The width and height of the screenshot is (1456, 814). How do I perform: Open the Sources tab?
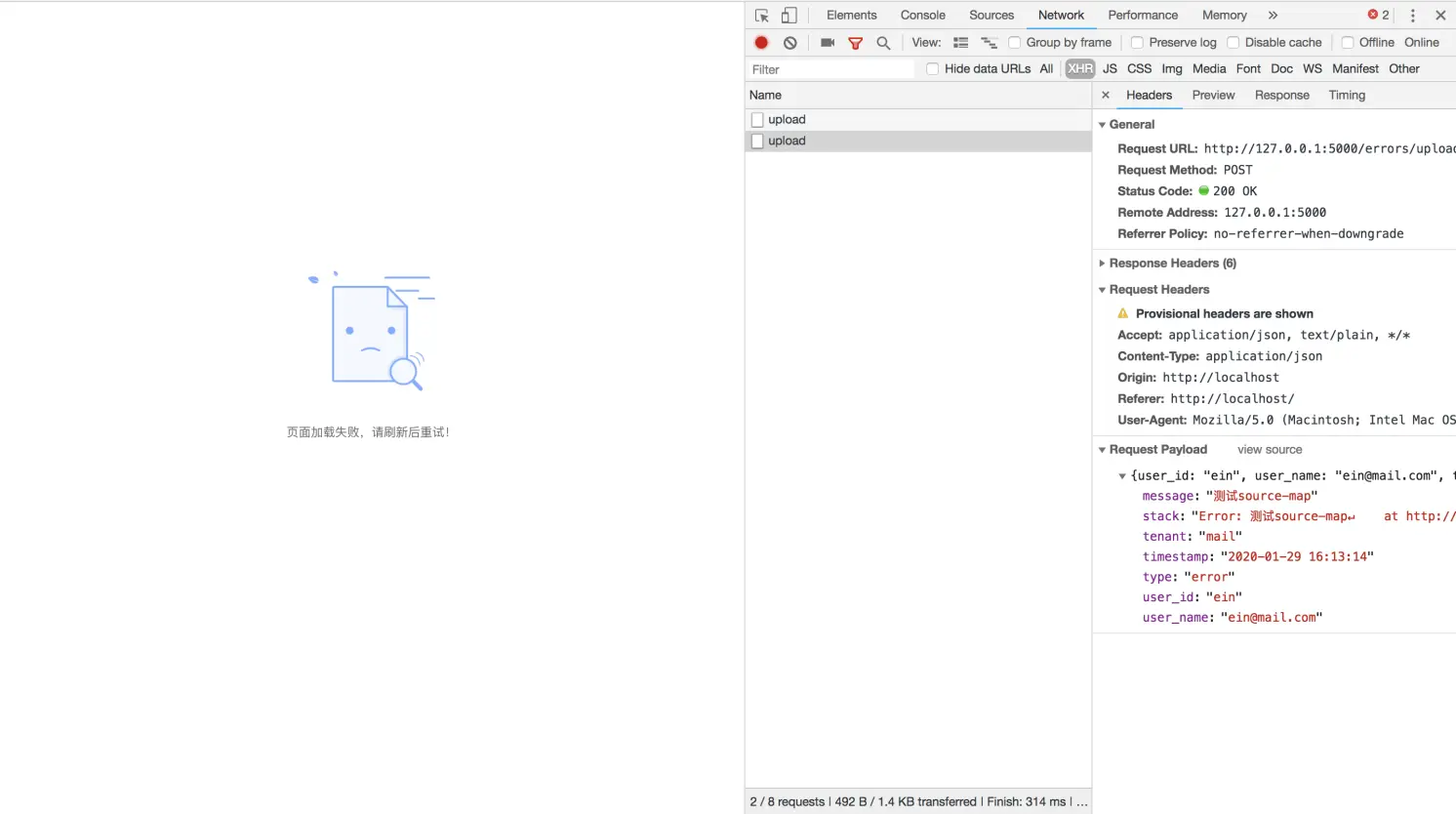(991, 16)
